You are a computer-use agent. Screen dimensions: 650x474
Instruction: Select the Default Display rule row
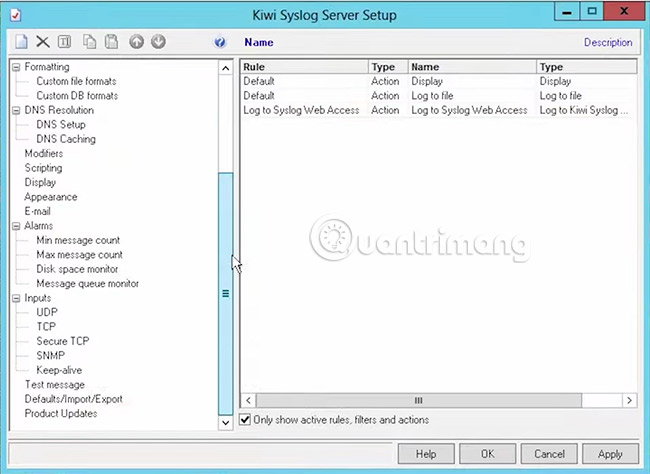[x=438, y=81]
